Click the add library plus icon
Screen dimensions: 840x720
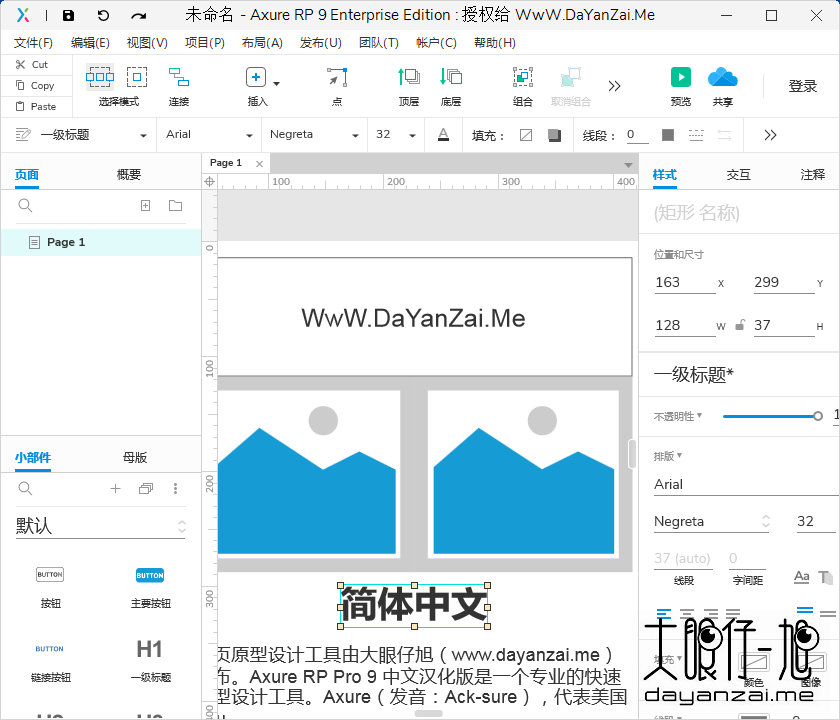tap(115, 488)
